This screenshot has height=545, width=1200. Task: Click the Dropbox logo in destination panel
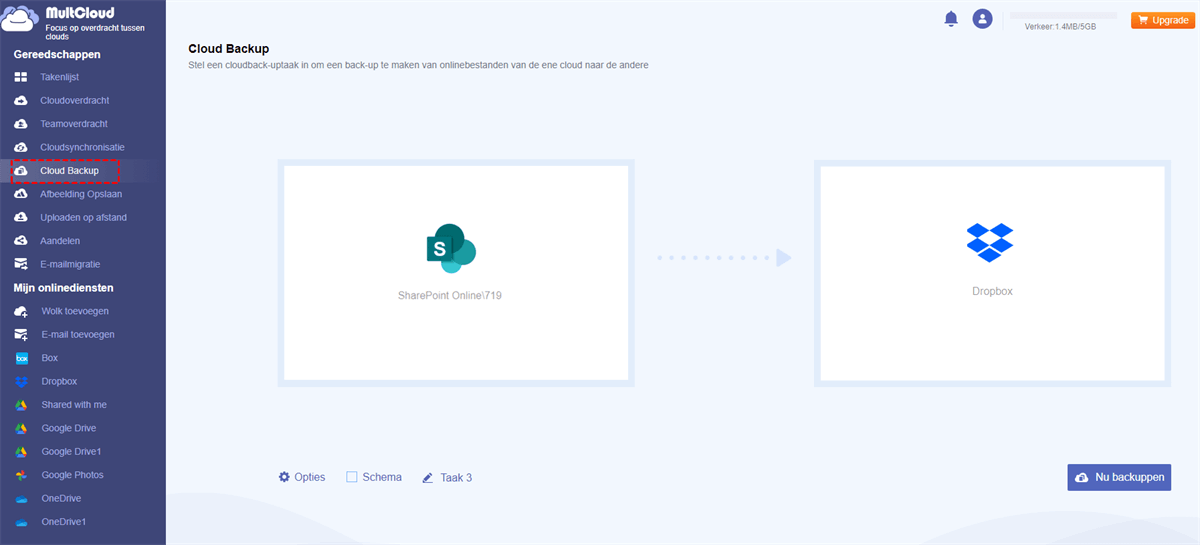tap(990, 242)
